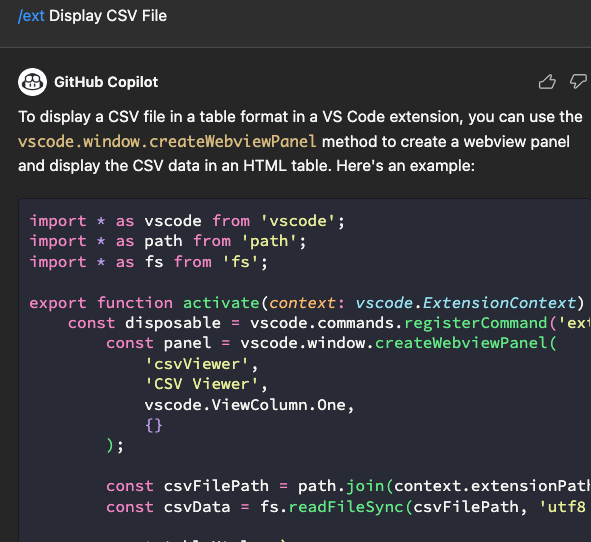The width and height of the screenshot is (591, 542).
Task: Click the import path code line
Action: [168, 241]
